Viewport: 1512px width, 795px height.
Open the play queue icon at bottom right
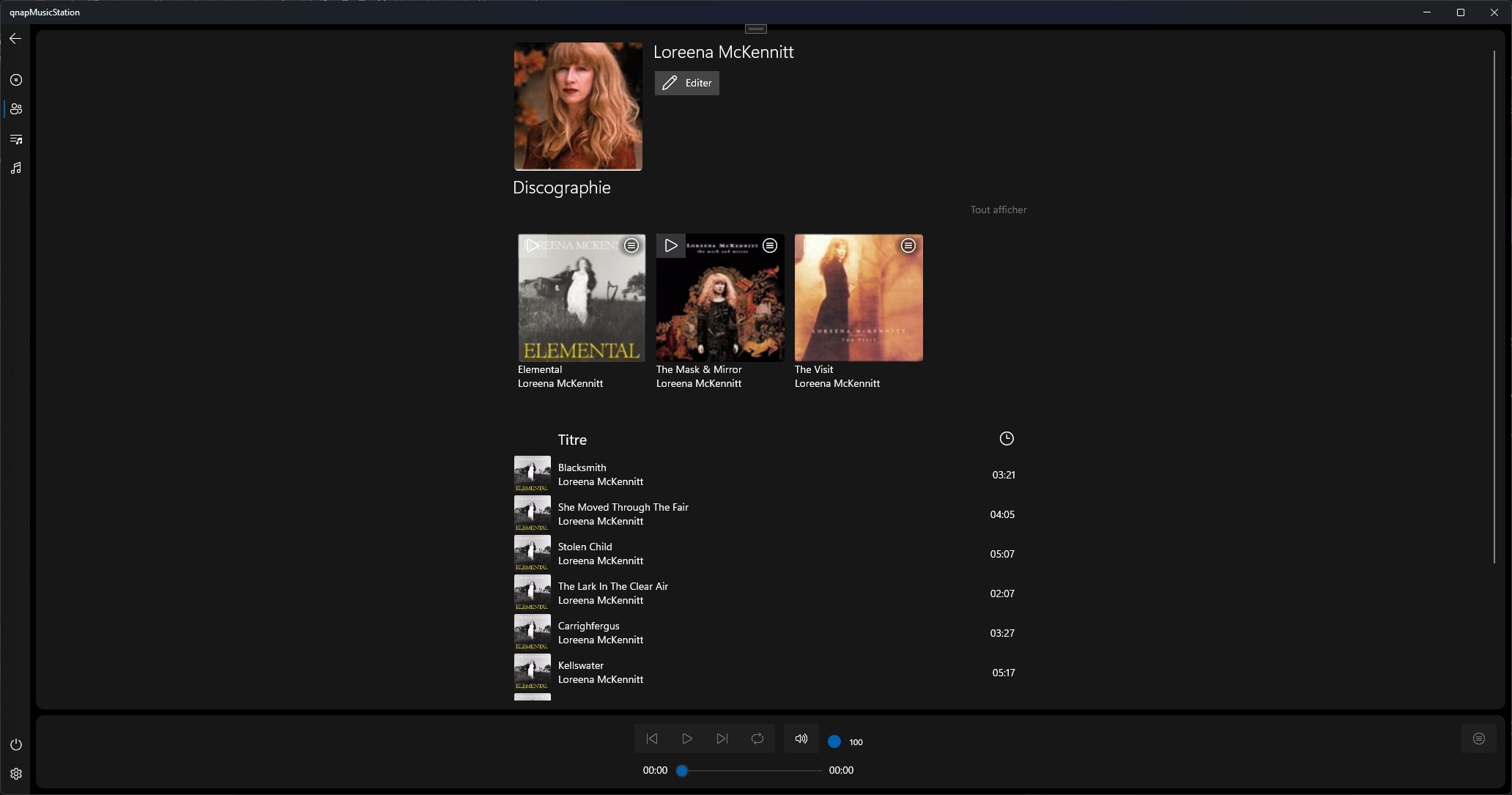(1478, 739)
